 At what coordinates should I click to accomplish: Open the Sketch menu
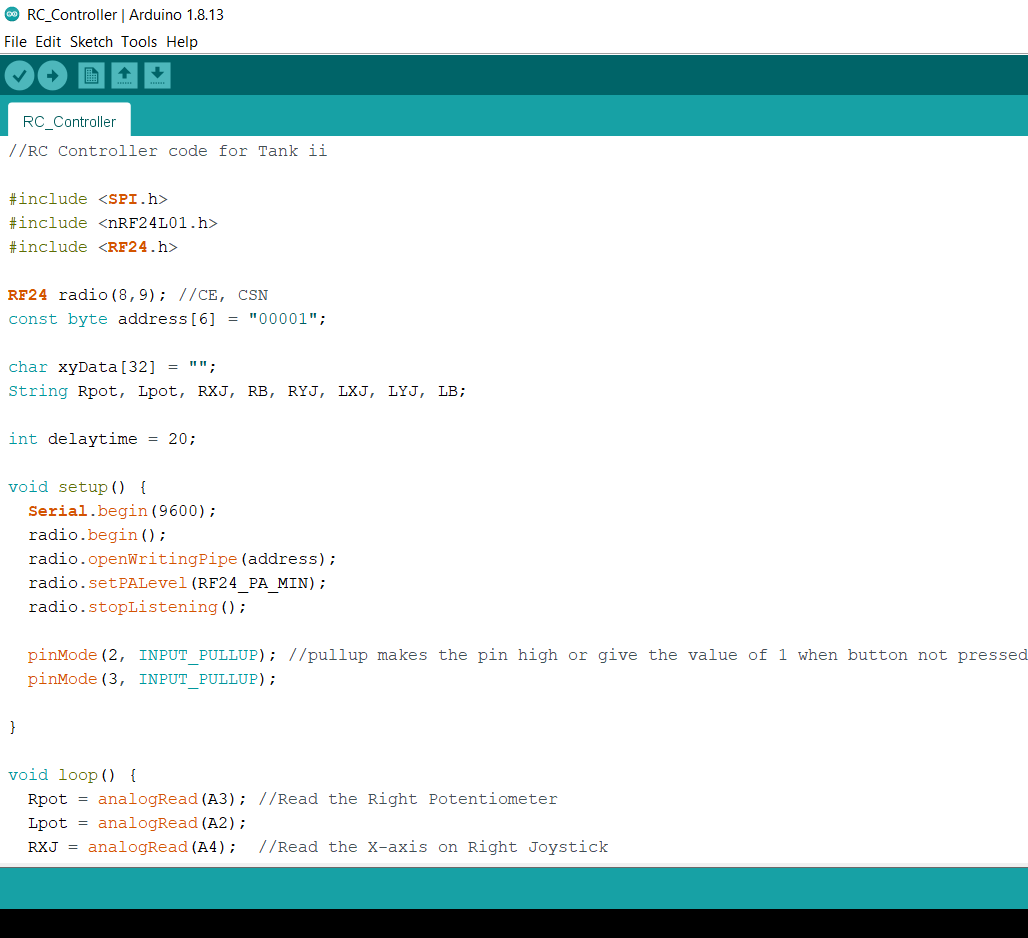point(91,42)
